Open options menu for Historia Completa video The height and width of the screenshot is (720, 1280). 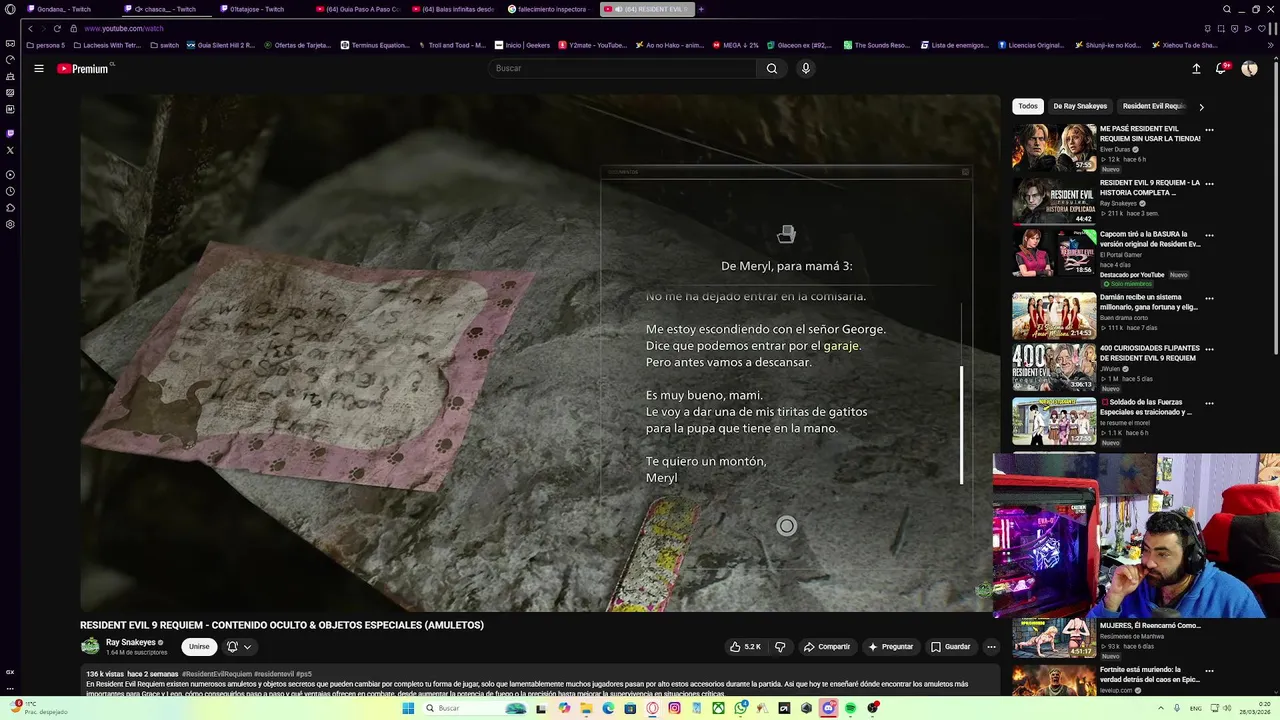pos(1209,184)
